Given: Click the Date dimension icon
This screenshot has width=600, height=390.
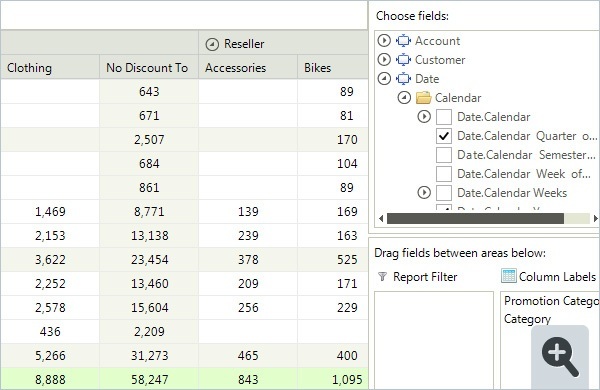Looking at the screenshot, I should (403, 79).
